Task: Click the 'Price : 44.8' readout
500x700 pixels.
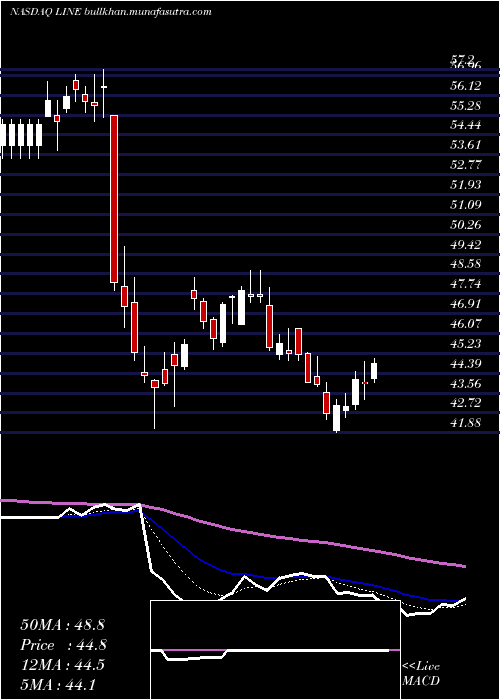Action: 63,645
